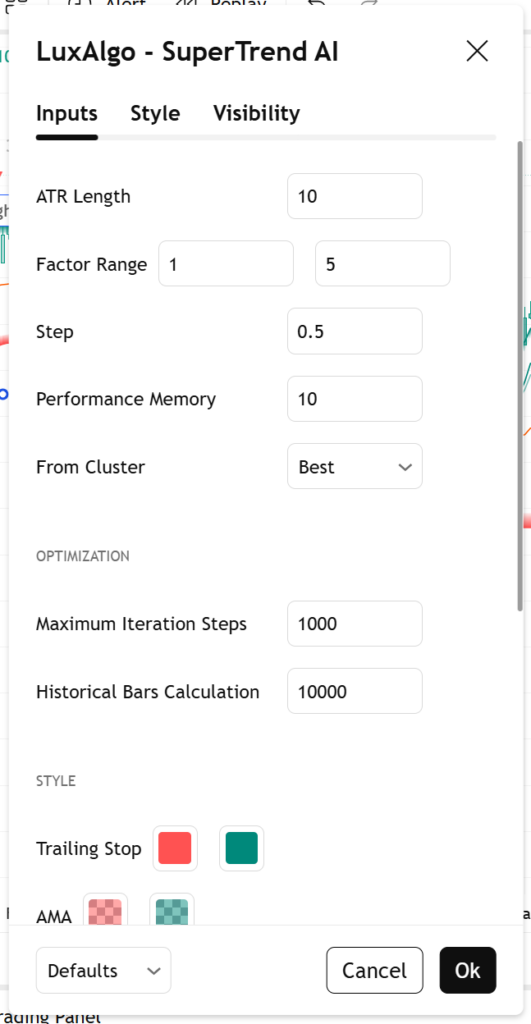Image resolution: width=531 pixels, height=1024 pixels.
Task: Click the Factor Range minimum field
Action: tap(226, 263)
